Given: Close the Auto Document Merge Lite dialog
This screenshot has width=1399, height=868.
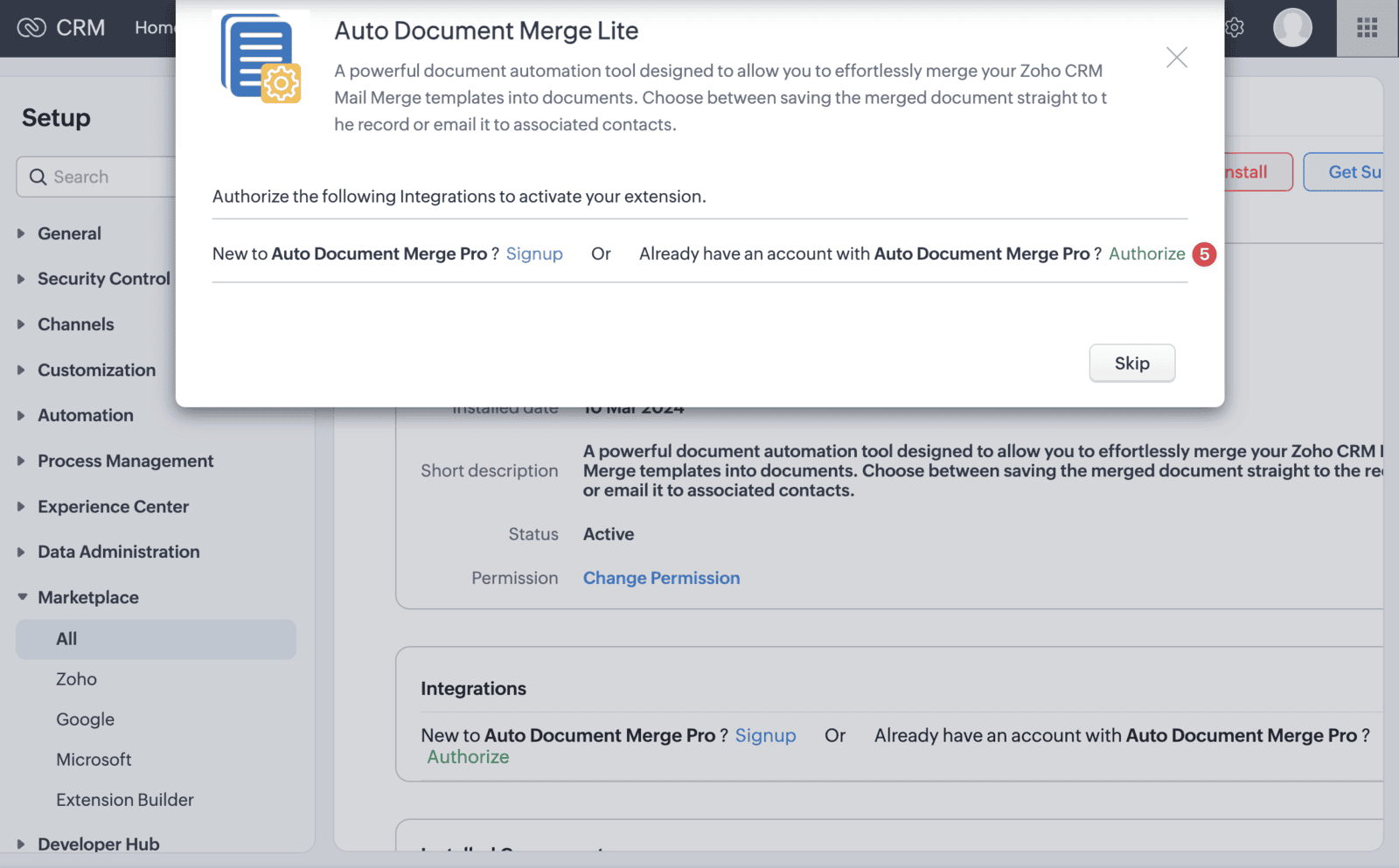Looking at the screenshot, I should (x=1177, y=58).
